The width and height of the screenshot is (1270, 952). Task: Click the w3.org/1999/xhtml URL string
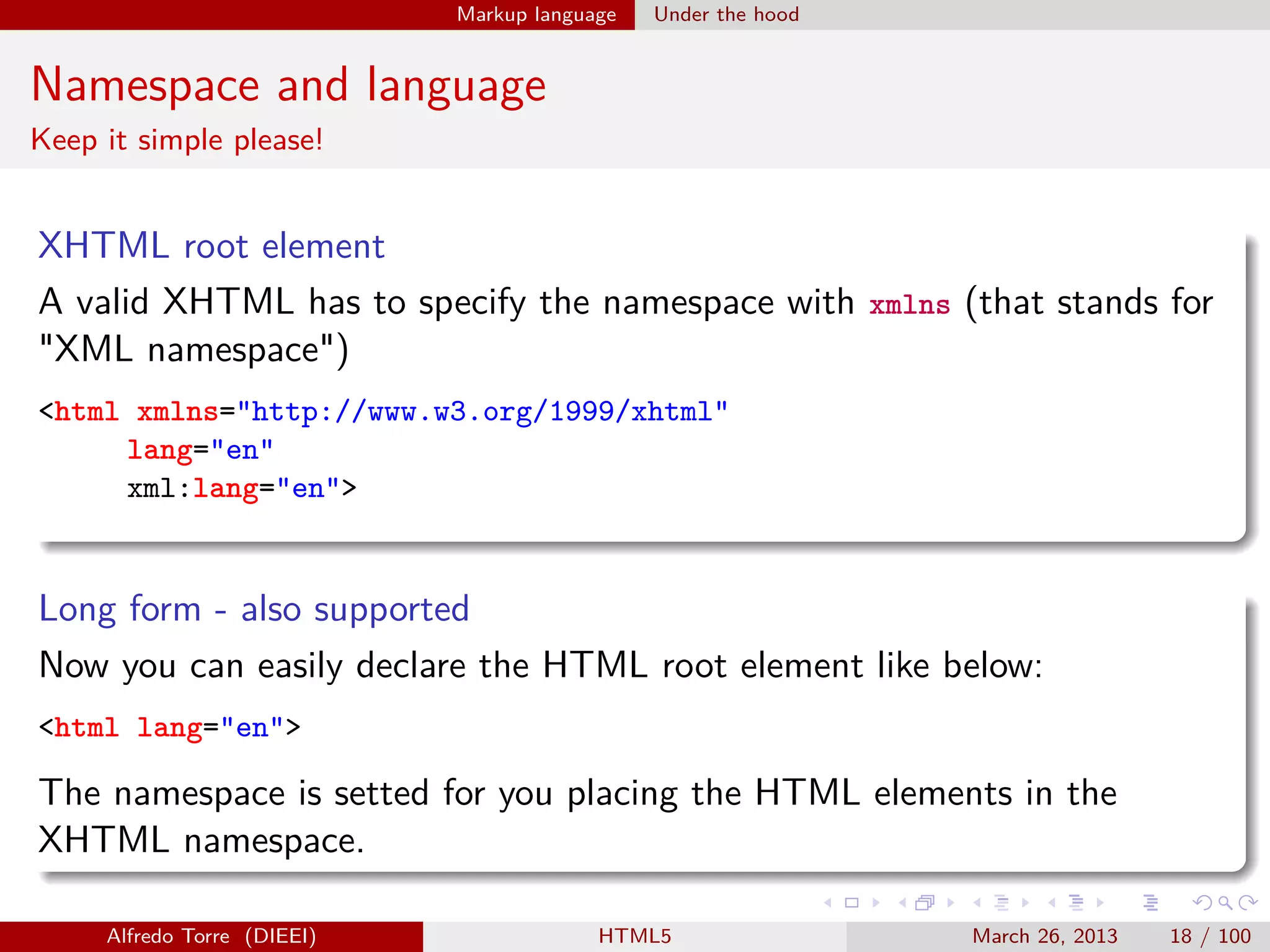point(482,412)
